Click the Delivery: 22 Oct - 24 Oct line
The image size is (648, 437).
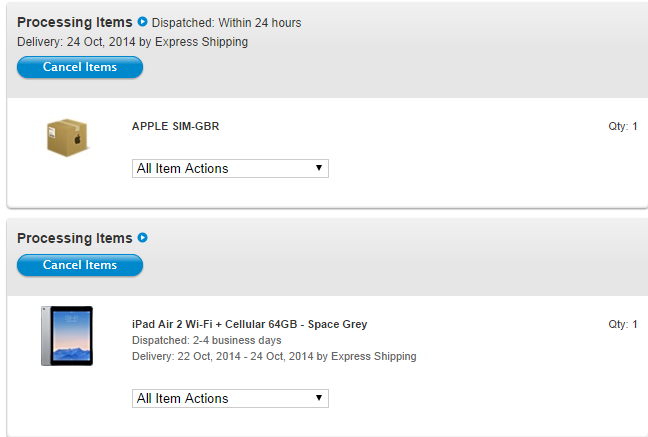pos(274,356)
